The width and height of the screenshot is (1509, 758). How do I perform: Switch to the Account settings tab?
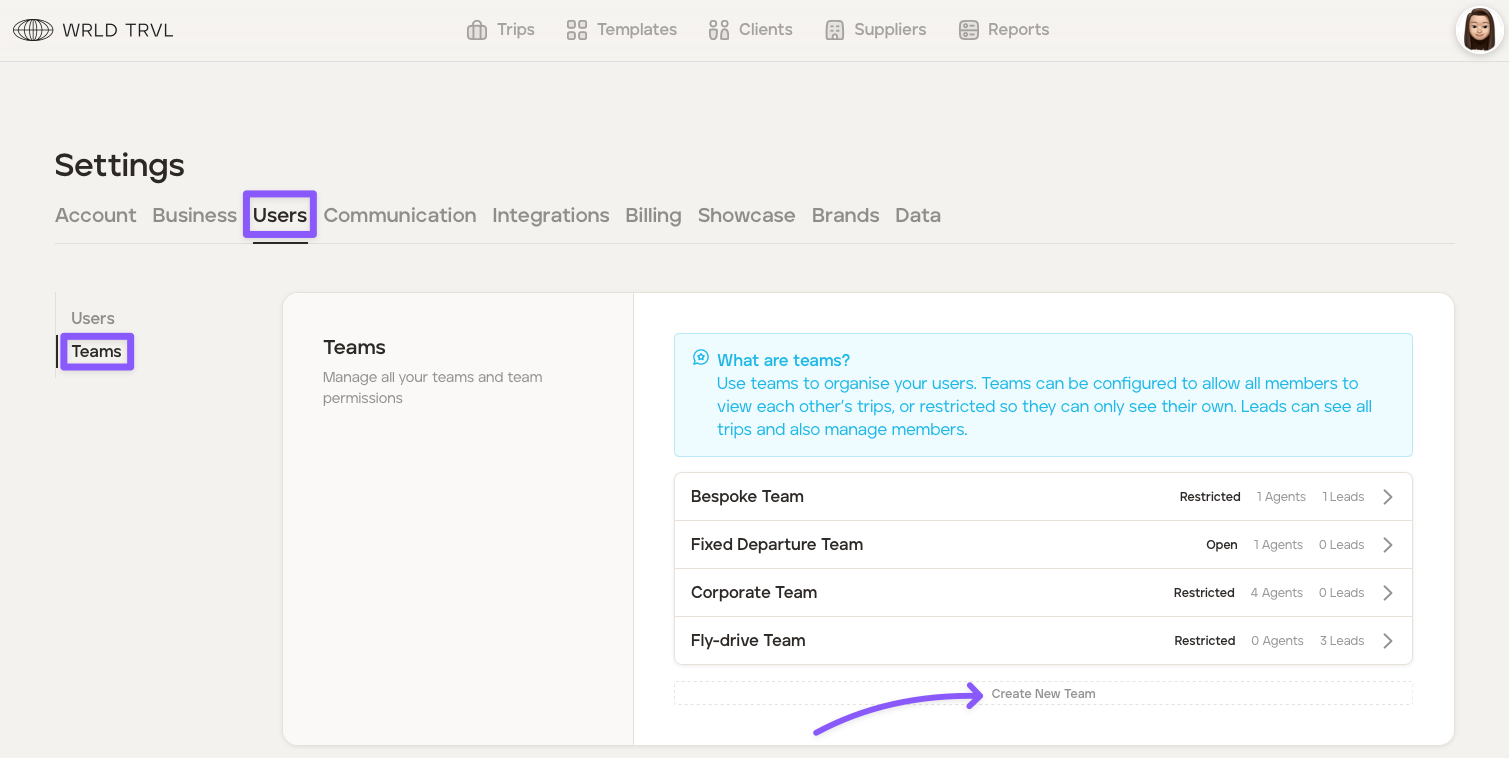coord(95,215)
